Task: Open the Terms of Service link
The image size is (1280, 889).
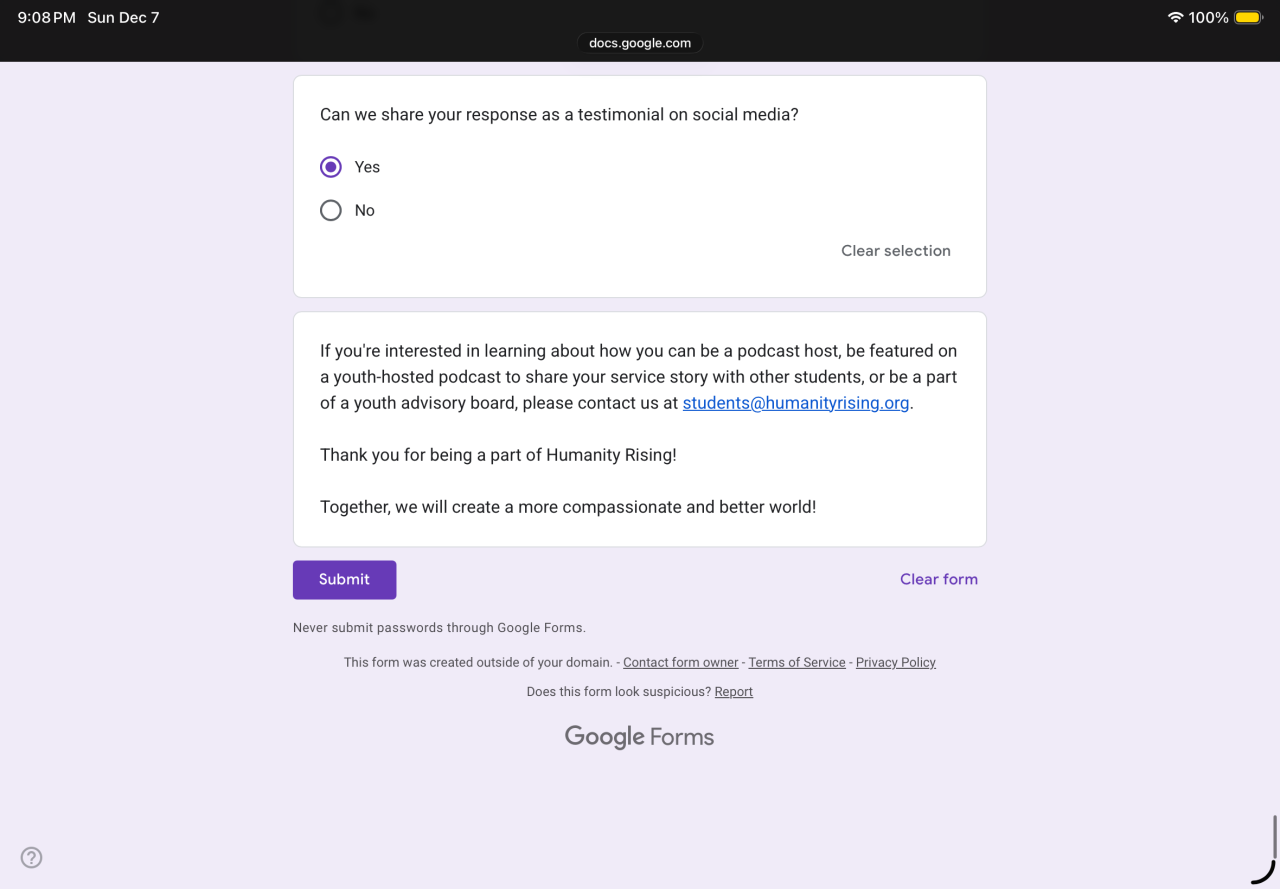Action: [x=797, y=662]
